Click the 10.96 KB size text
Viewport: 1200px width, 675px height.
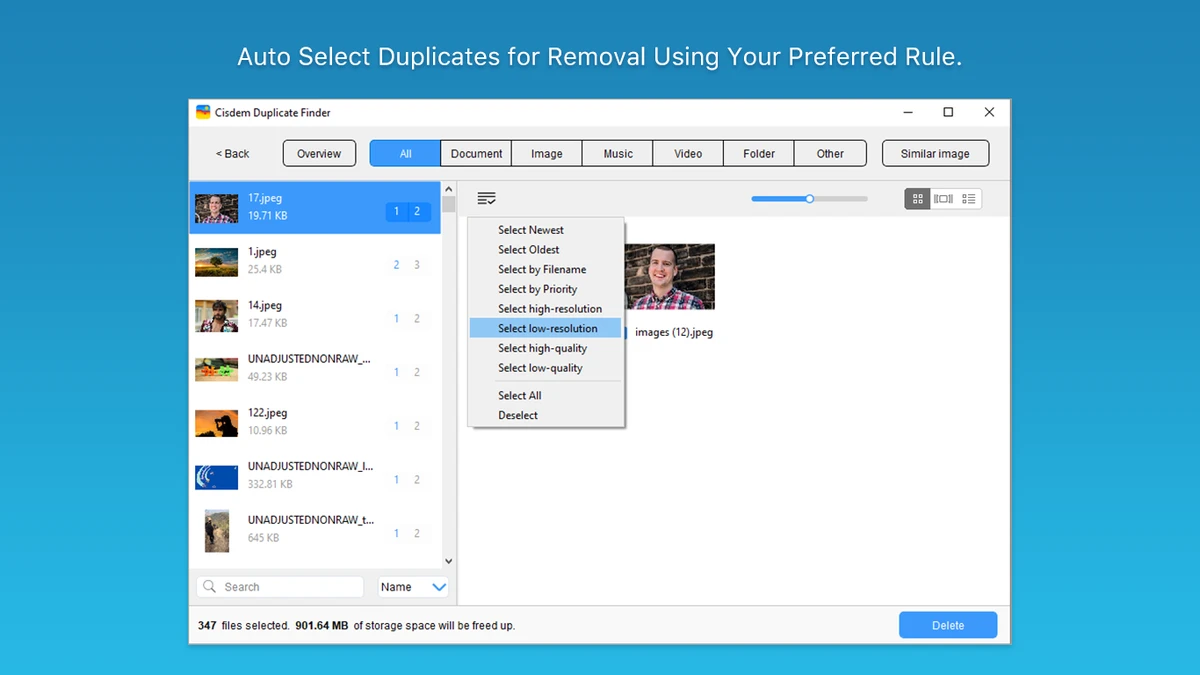click(x=268, y=431)
